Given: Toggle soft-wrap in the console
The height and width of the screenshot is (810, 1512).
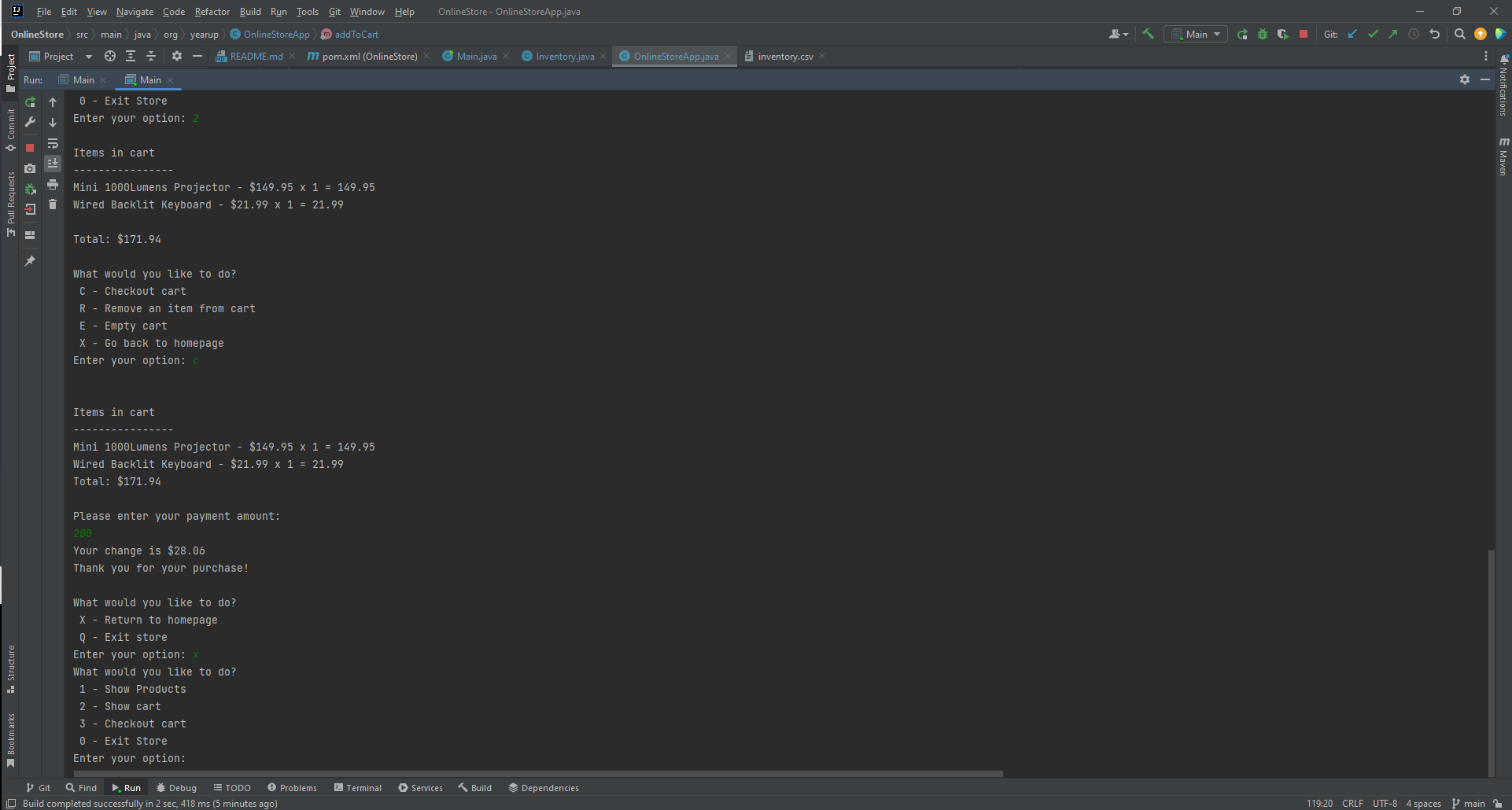Looking at the screenshot, I should pos(53,143).
